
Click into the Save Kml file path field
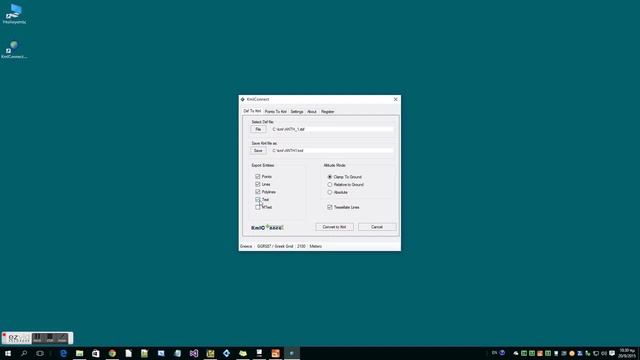pos(332,151)
